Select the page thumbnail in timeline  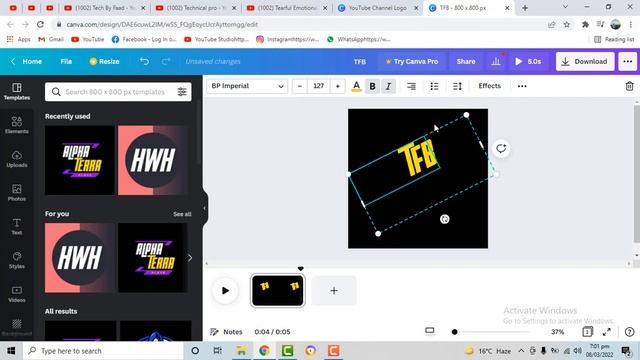(x=278, y=291)
